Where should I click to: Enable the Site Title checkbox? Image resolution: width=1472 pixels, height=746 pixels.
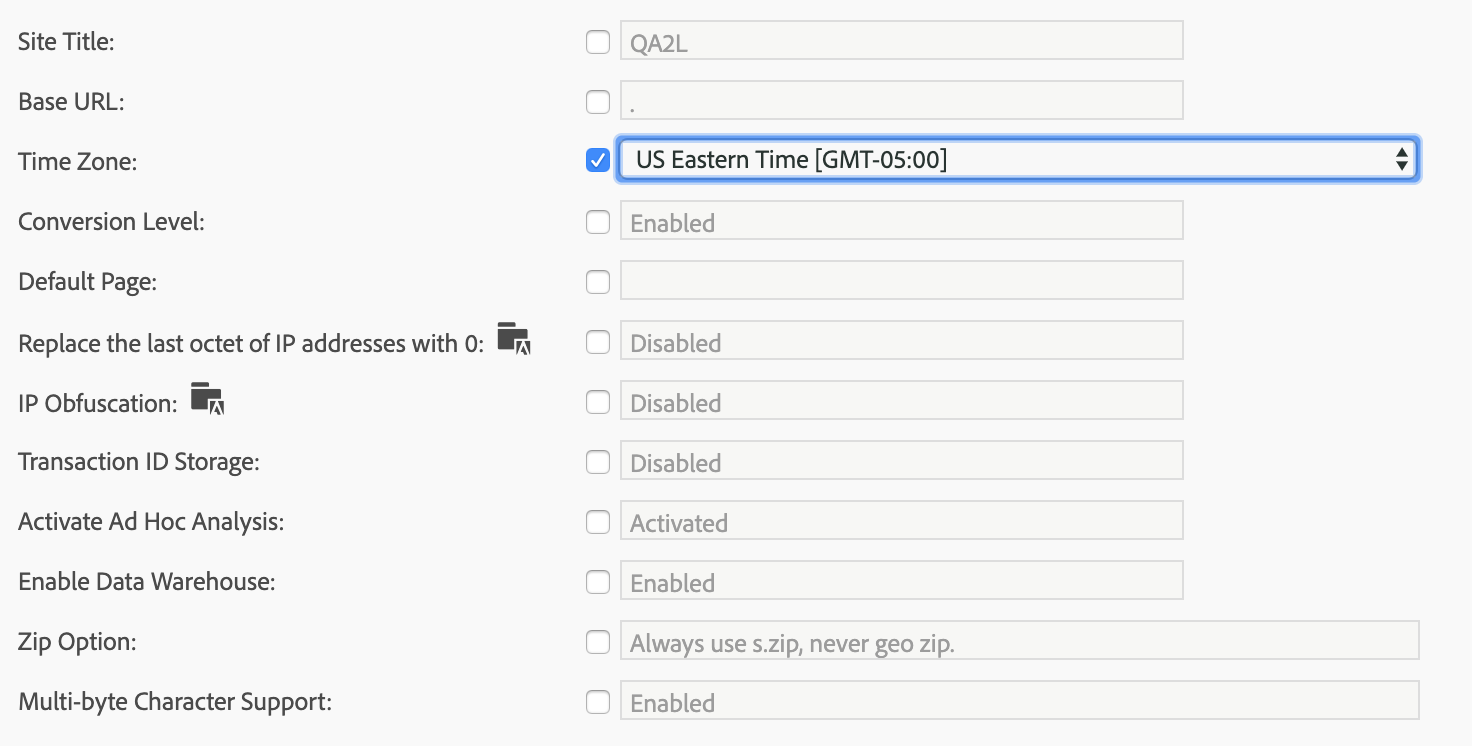598,42
